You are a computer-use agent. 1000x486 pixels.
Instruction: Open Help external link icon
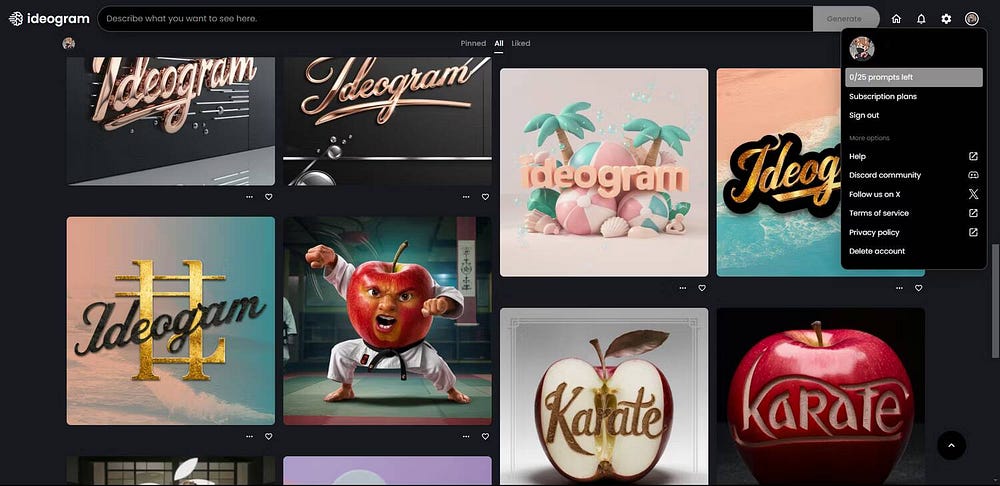pyautogui.click(x=973, y=156)
